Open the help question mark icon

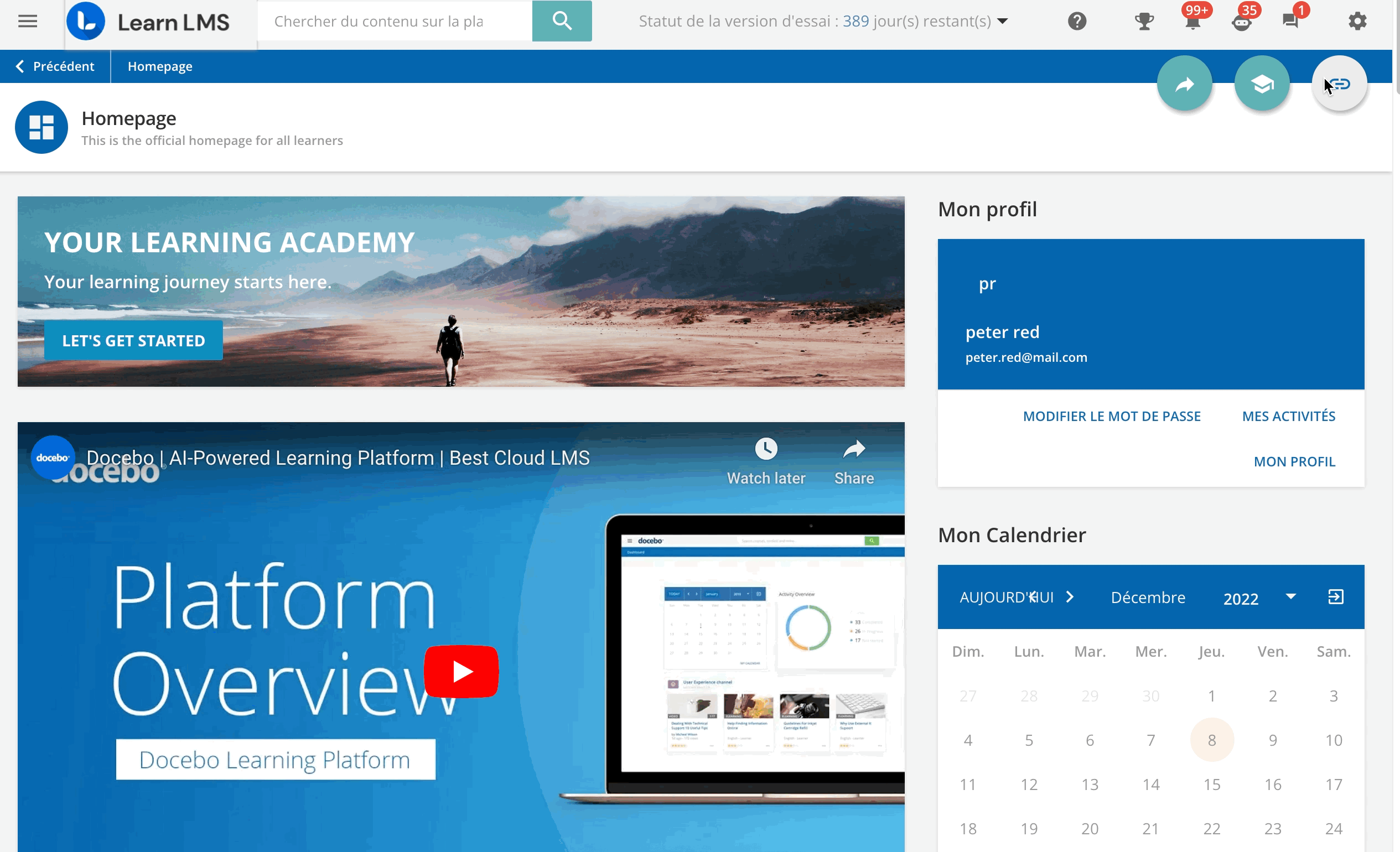click(x=1077, y=22)
